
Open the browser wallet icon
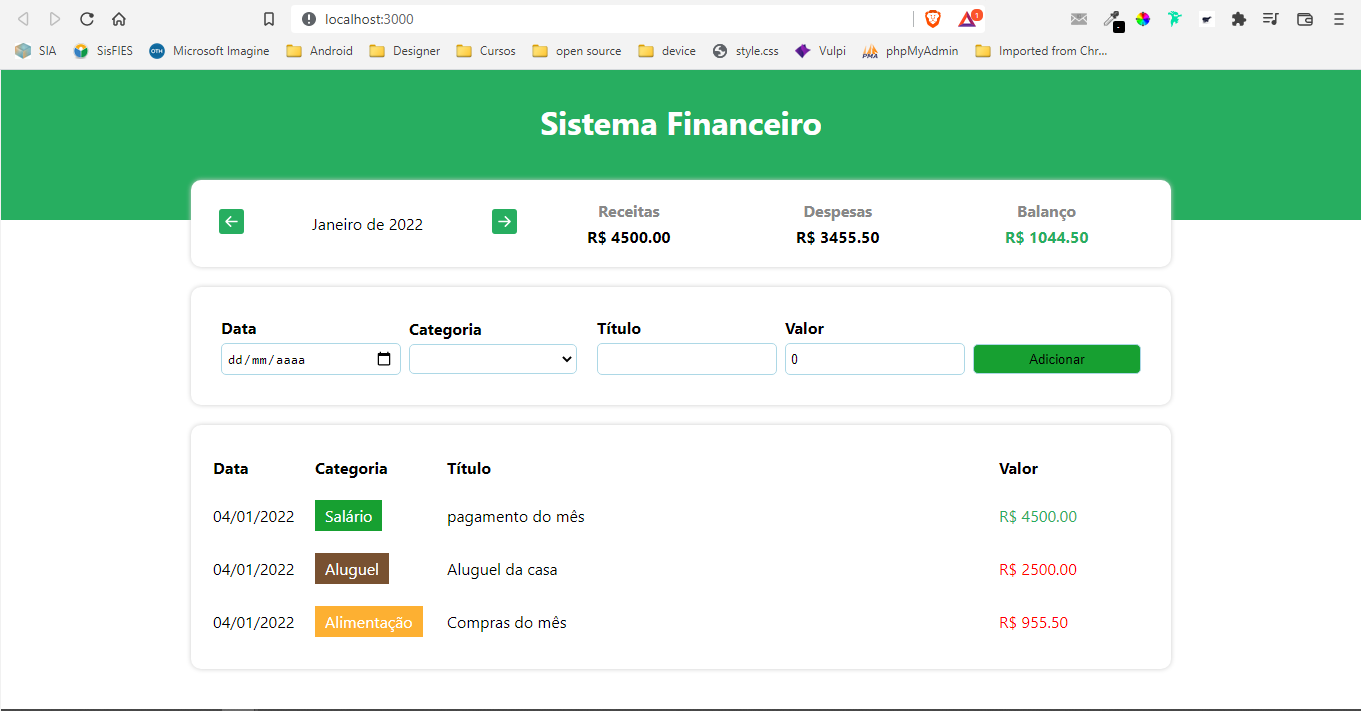coord(1303,18)
